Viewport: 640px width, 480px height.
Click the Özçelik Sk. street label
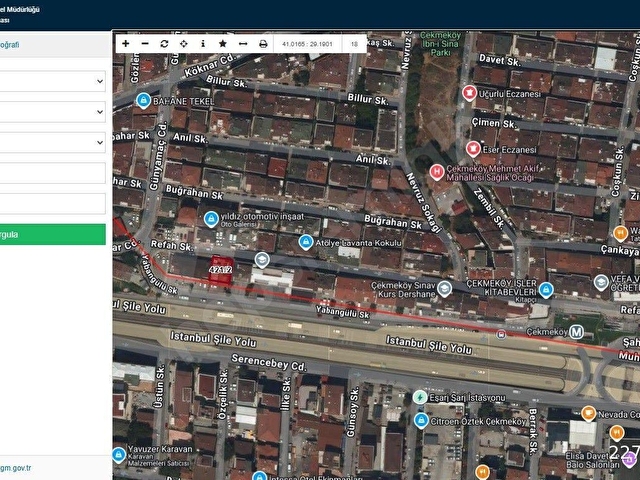tap(223, 395)
